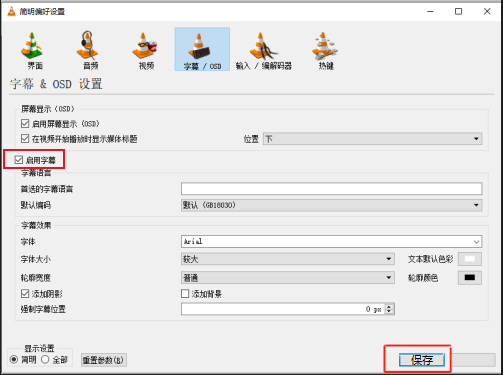
Task: Select the 字幕 / OSD settings icon
Action: [x=202, y=49]
